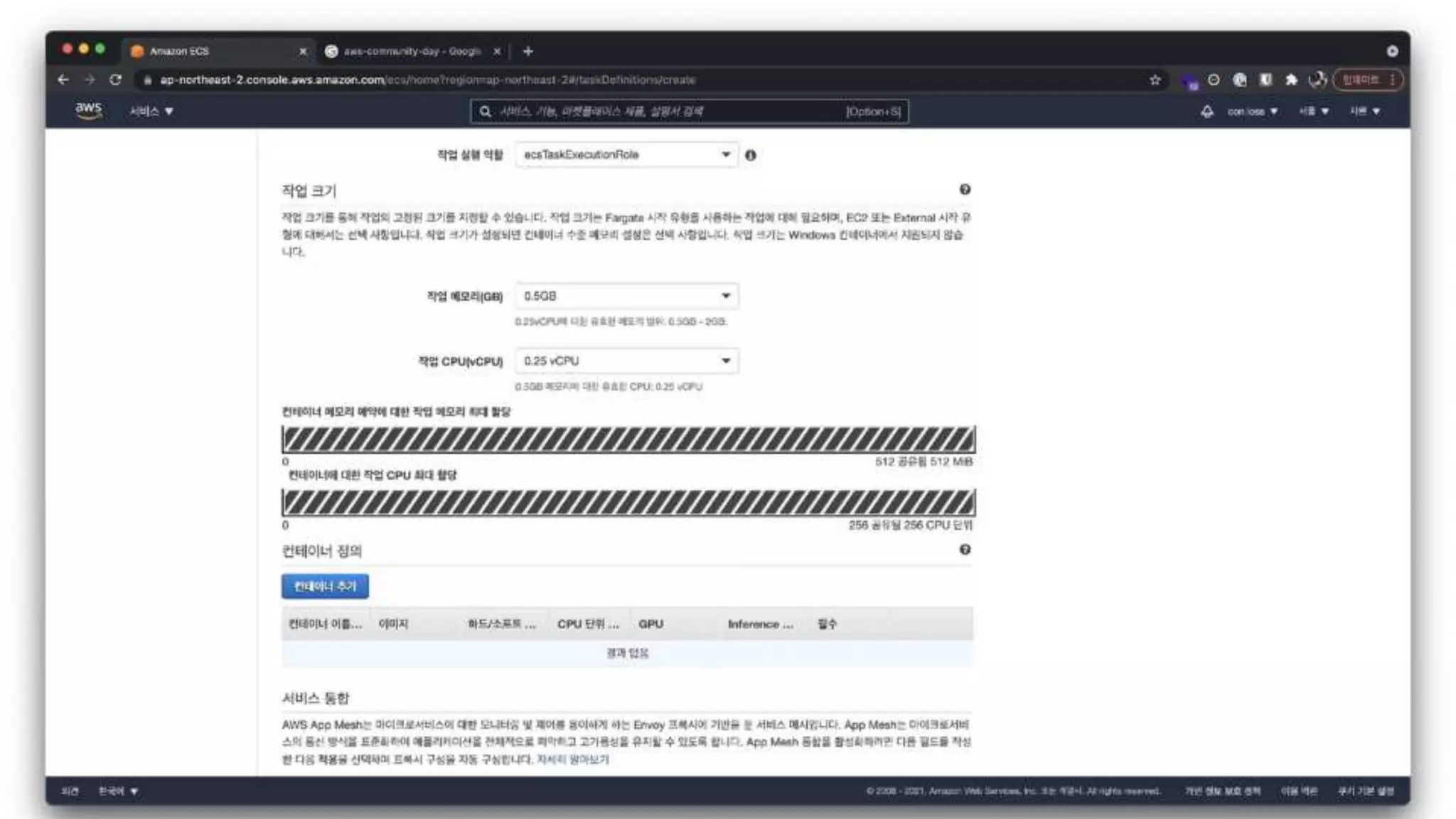Click the 컨테이너 추가 add container button
Viewport: 1456px width, 819px height.
point(325,587)
